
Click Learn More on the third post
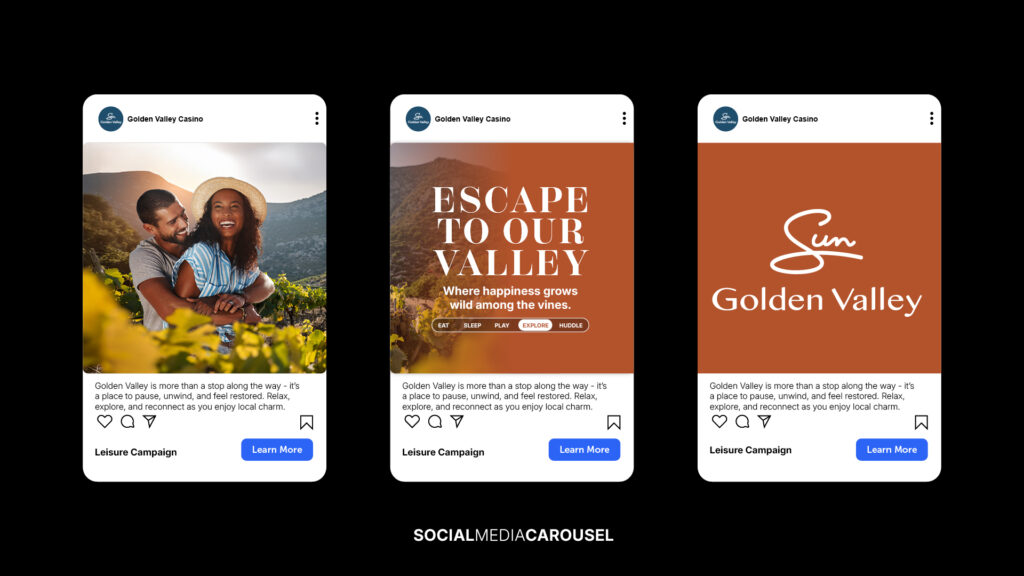point(892,449)
